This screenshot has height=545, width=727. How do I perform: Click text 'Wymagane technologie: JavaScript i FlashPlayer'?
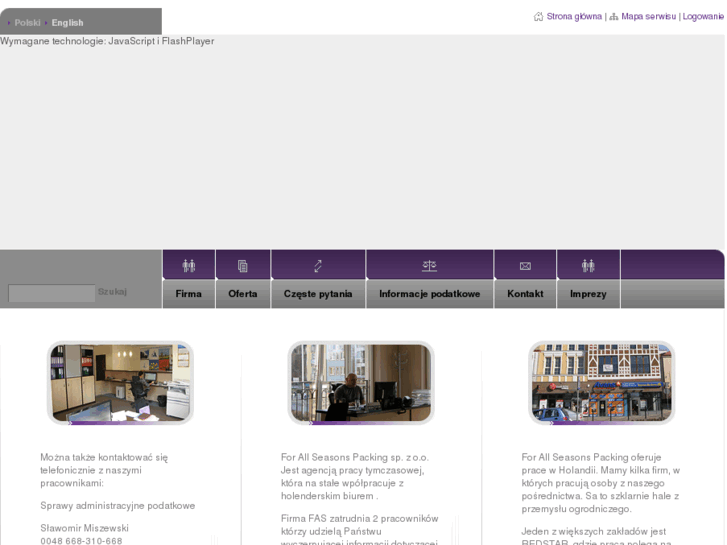[107, 41]
